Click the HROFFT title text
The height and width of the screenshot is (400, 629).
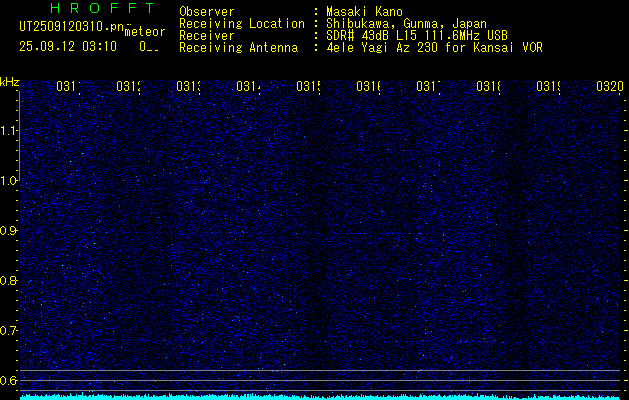[x=102, y=8]
